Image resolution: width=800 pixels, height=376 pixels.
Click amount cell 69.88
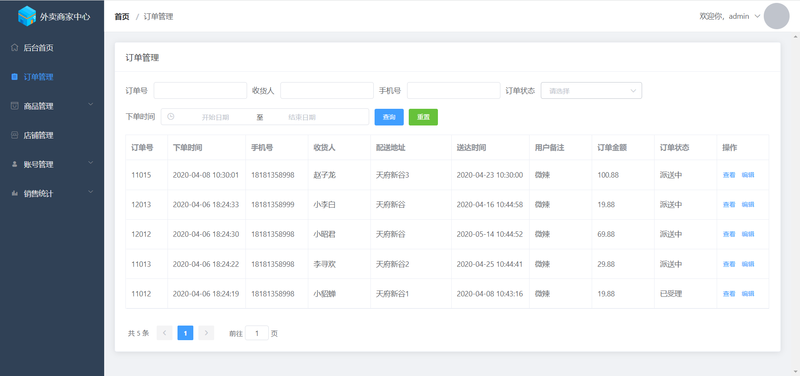click(606, 234)
